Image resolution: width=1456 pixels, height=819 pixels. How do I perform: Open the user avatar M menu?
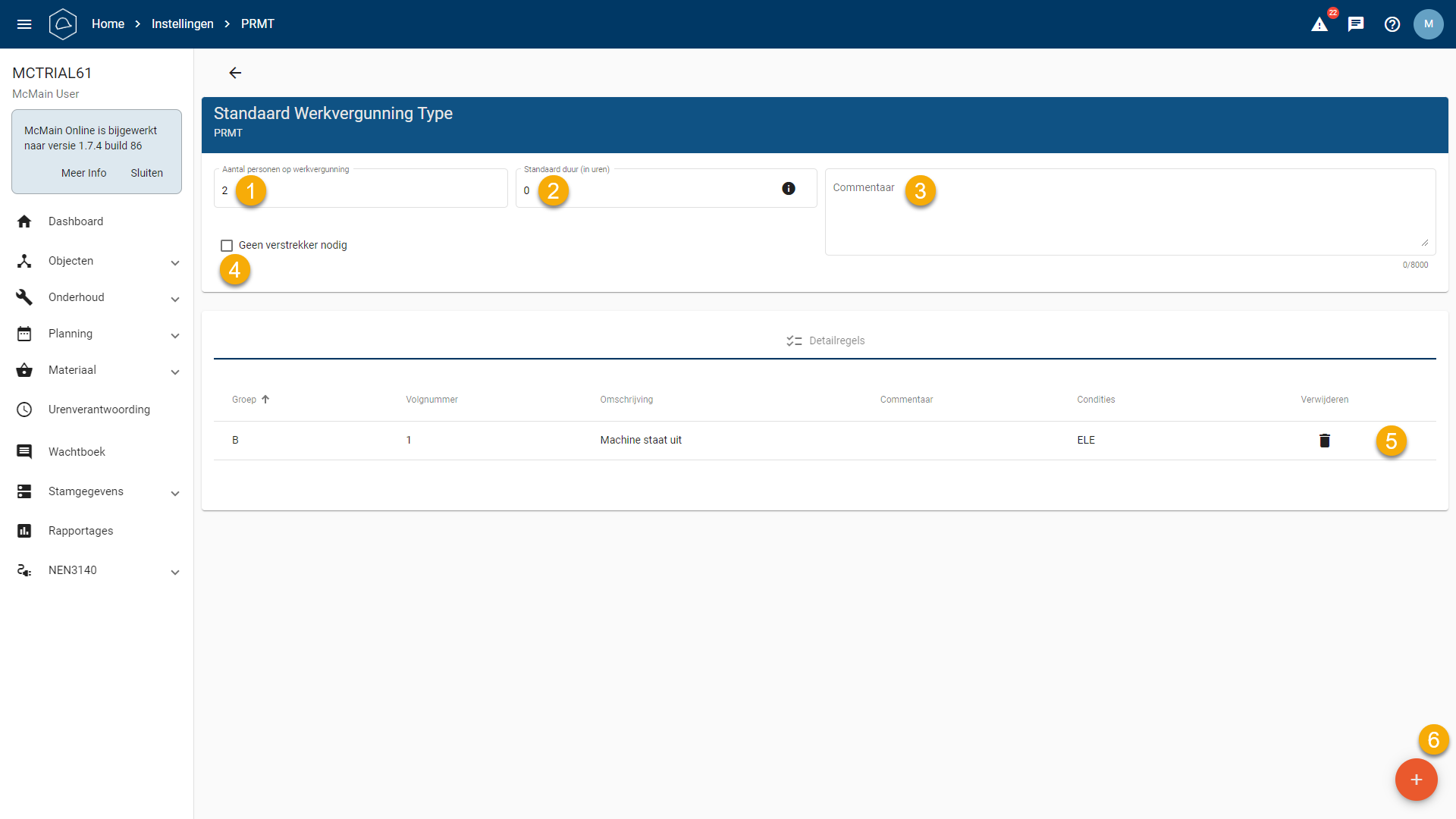pos(1429,24)
